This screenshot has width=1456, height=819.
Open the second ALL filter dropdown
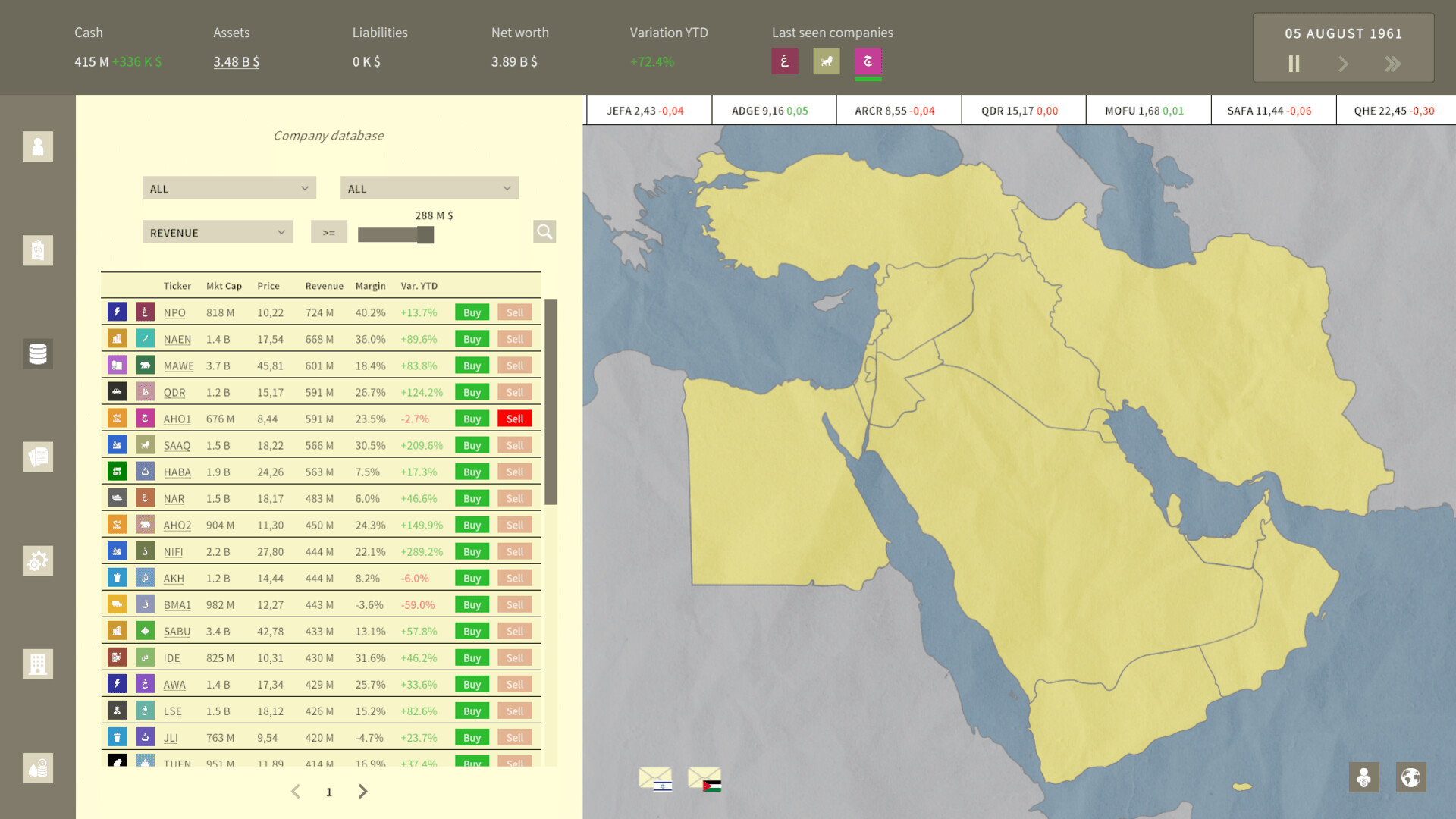tap(429, 187)
